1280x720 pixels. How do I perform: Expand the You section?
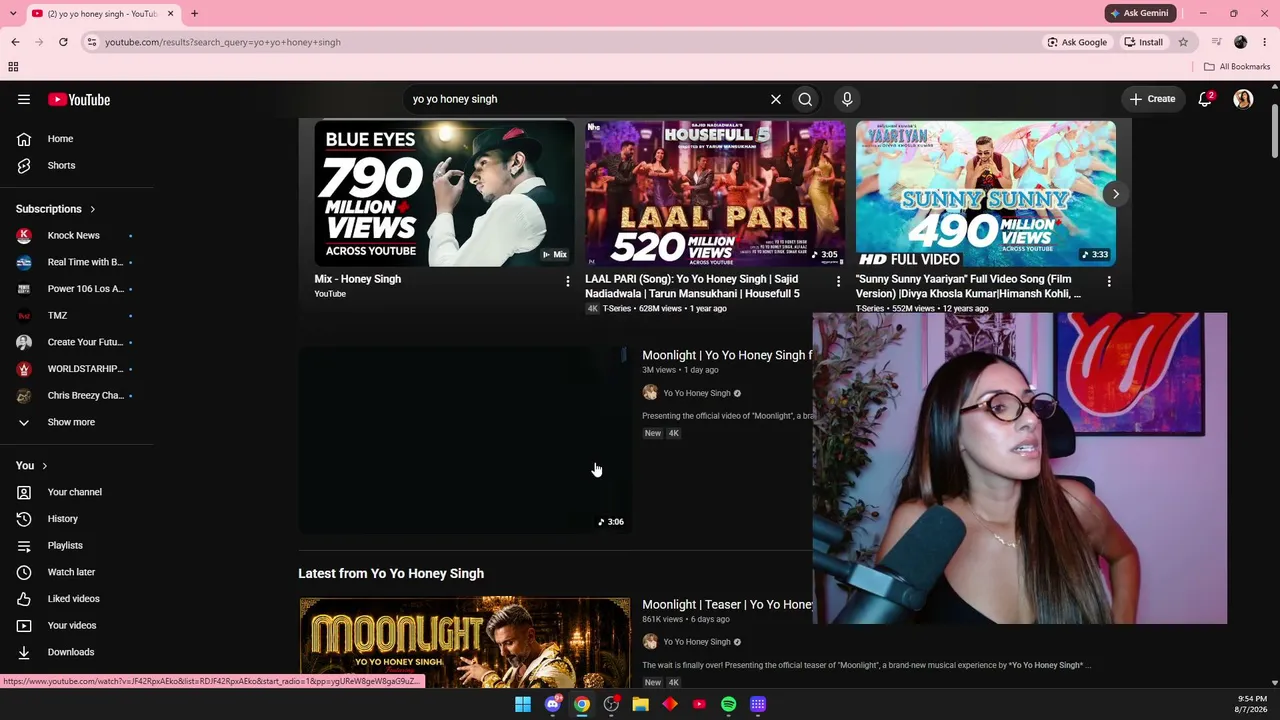point(32,466)
